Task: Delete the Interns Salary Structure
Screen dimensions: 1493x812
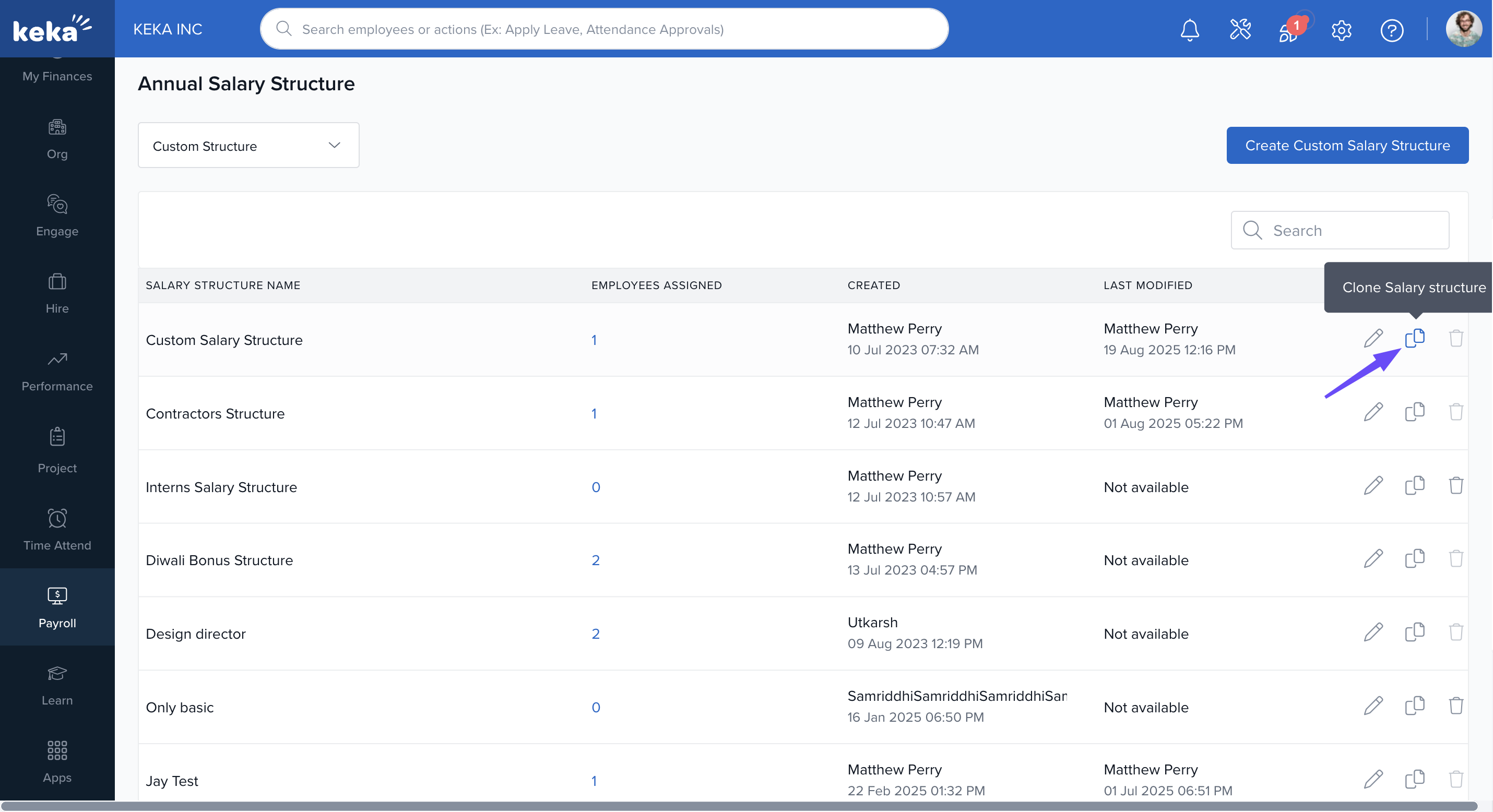Action: click(x=1455, y=485)
